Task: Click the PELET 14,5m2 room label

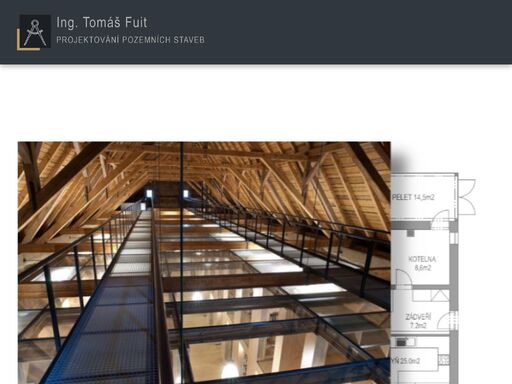Action: (x=413, y=197)
